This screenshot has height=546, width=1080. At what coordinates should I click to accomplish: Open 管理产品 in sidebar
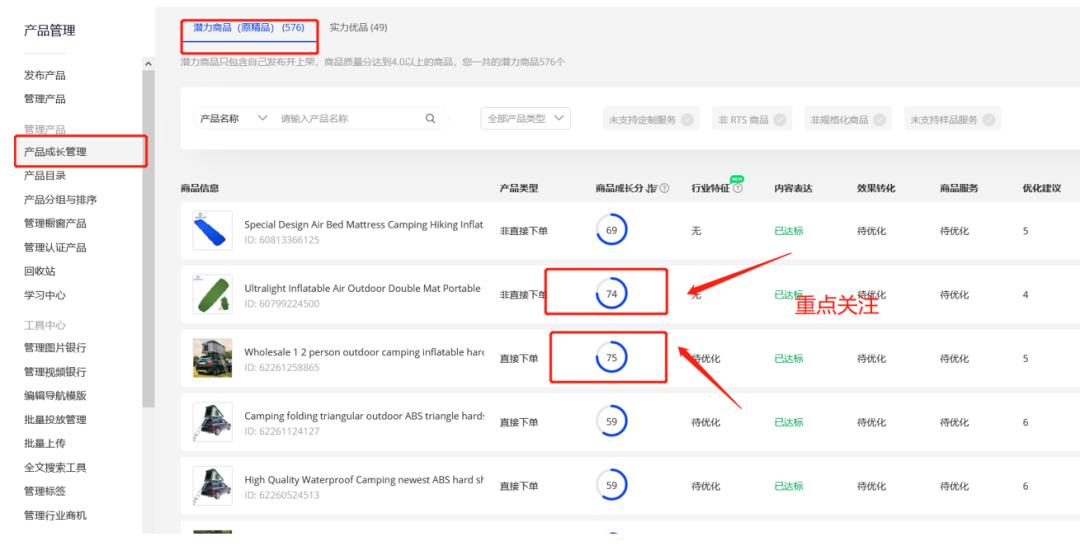[45, 98]
